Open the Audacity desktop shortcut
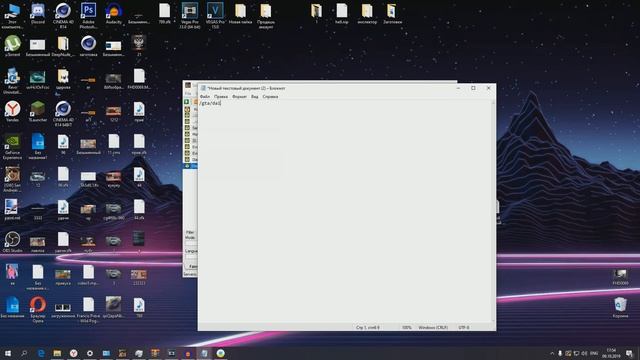Image resolution: width=640 pixels, height=360 pixels. [113, 13]
